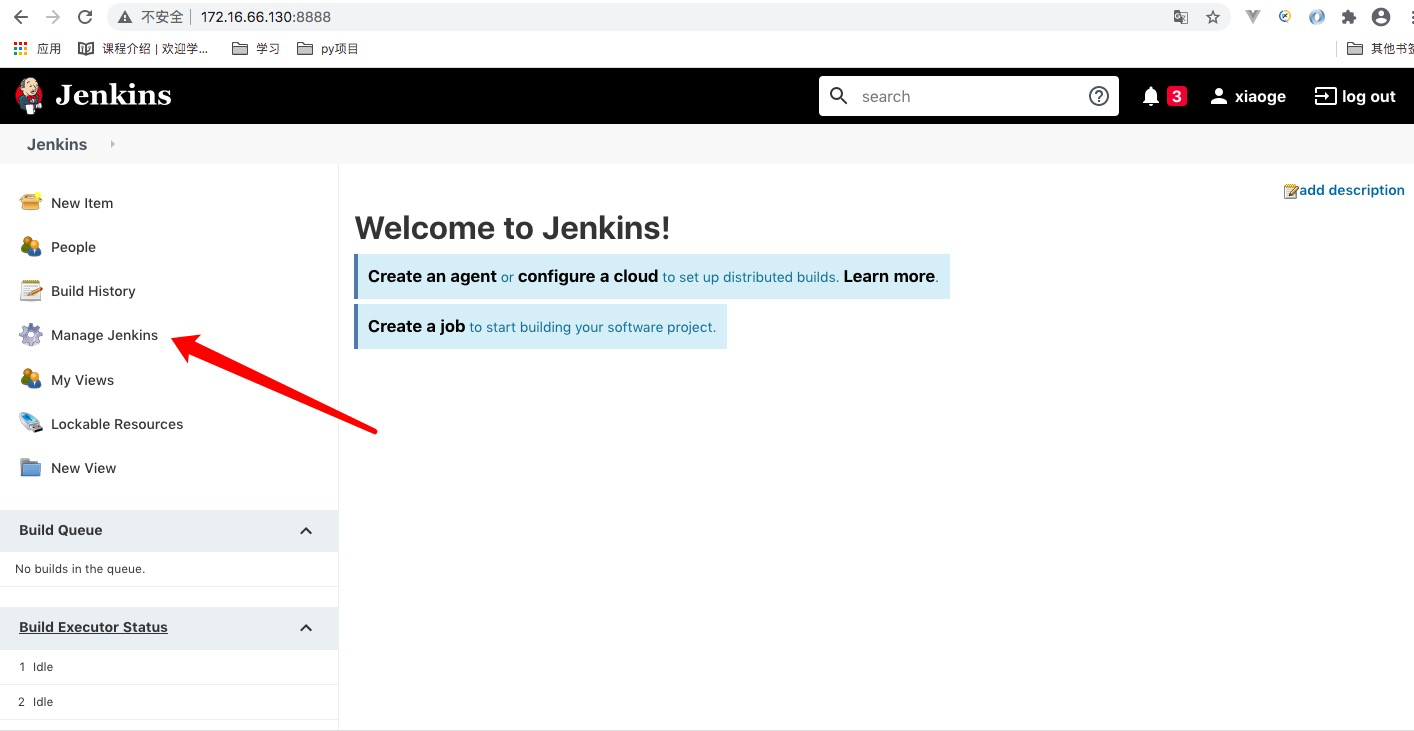Go to My Views
The height and width of the screenshot is (731, 1414).
pyautogui.click(x=82, y=380)
